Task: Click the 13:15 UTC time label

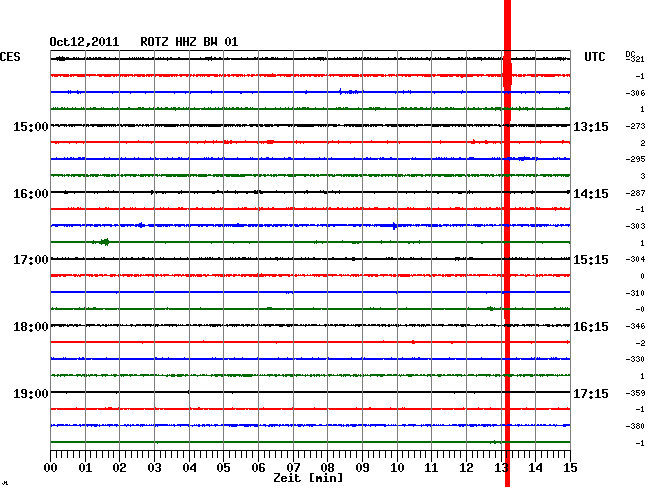Action: pos(591,126)
